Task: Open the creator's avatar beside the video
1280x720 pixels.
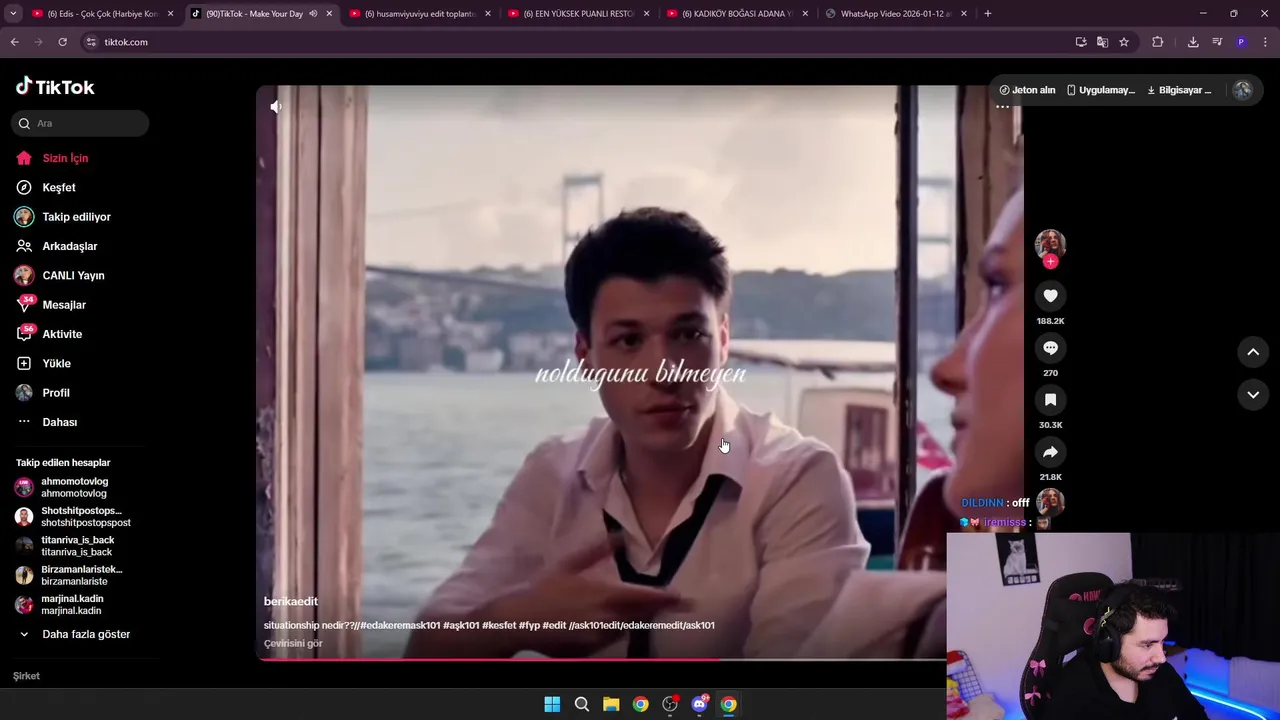Action: [x=1050, y=244]
